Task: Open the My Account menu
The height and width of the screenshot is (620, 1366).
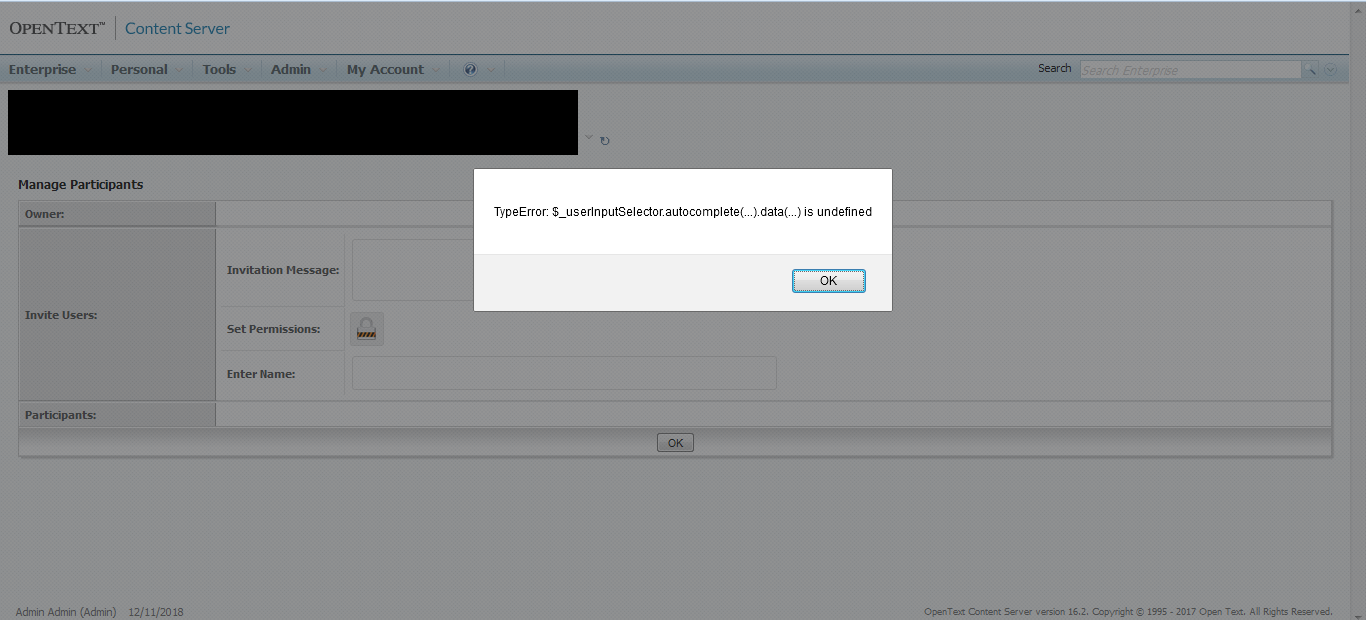Action: pos(394,69)
